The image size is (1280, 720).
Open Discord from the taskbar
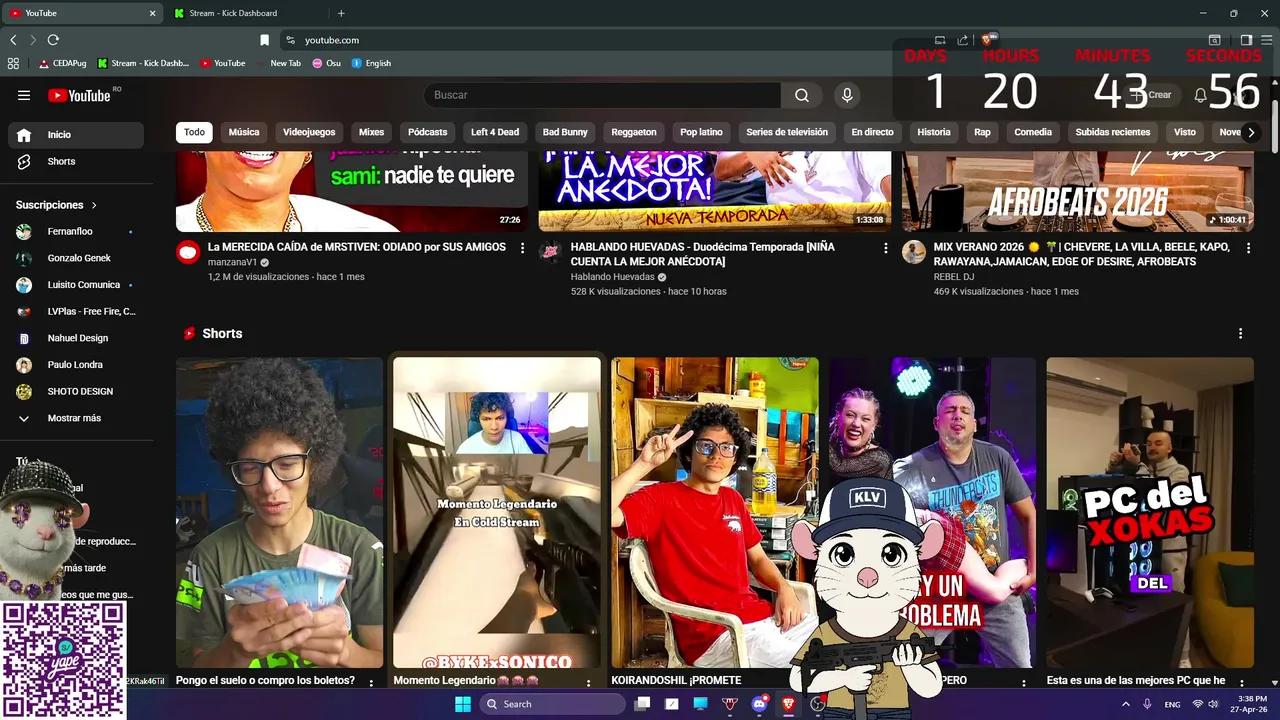[759, 704]
